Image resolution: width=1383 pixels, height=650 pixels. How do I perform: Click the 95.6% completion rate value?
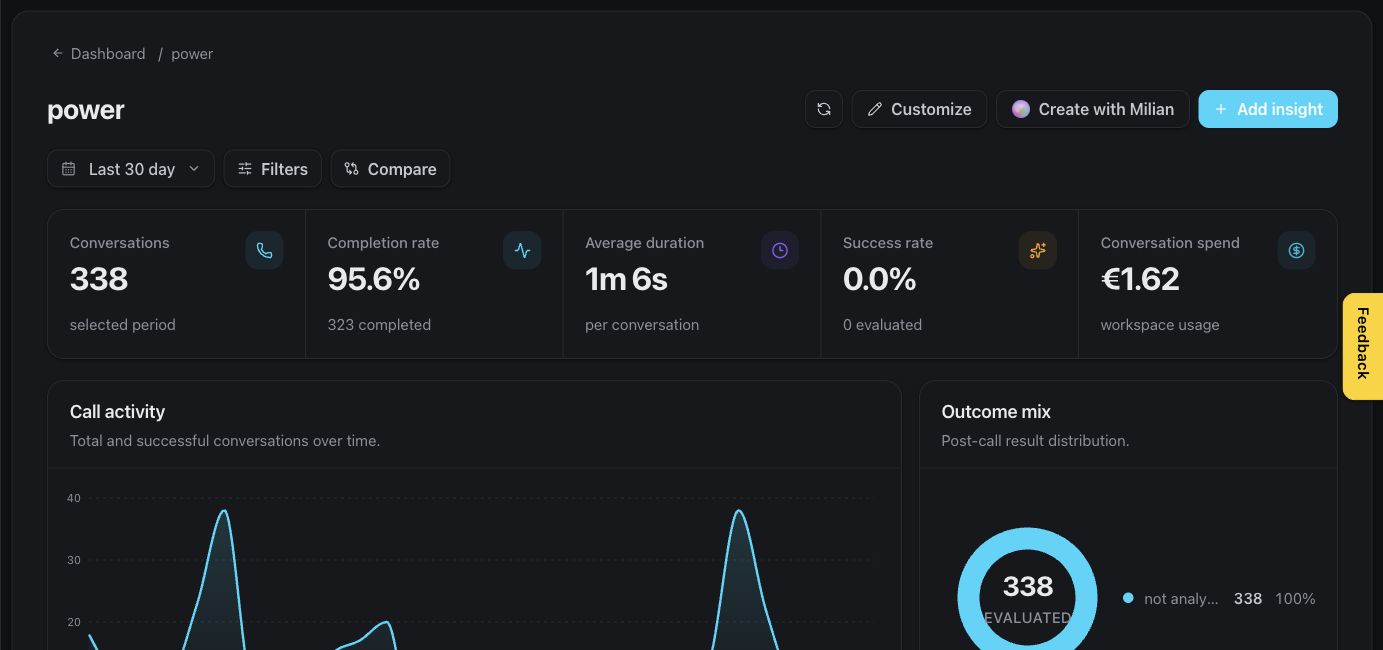374,279
